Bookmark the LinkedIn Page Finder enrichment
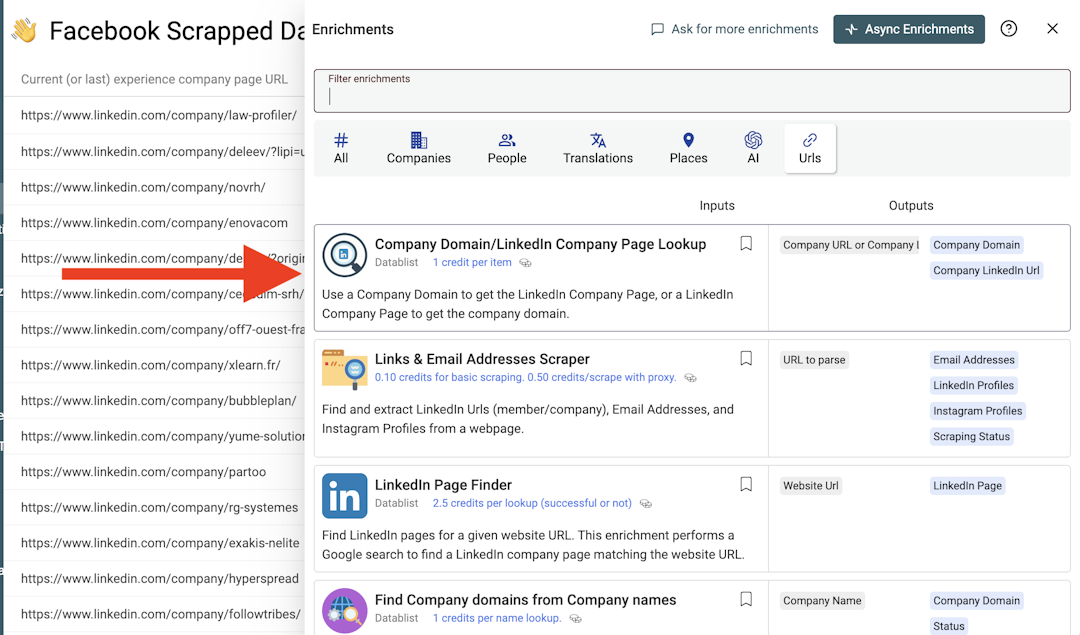This screenshot has width=1080, height=635. (x=745, y=483)
